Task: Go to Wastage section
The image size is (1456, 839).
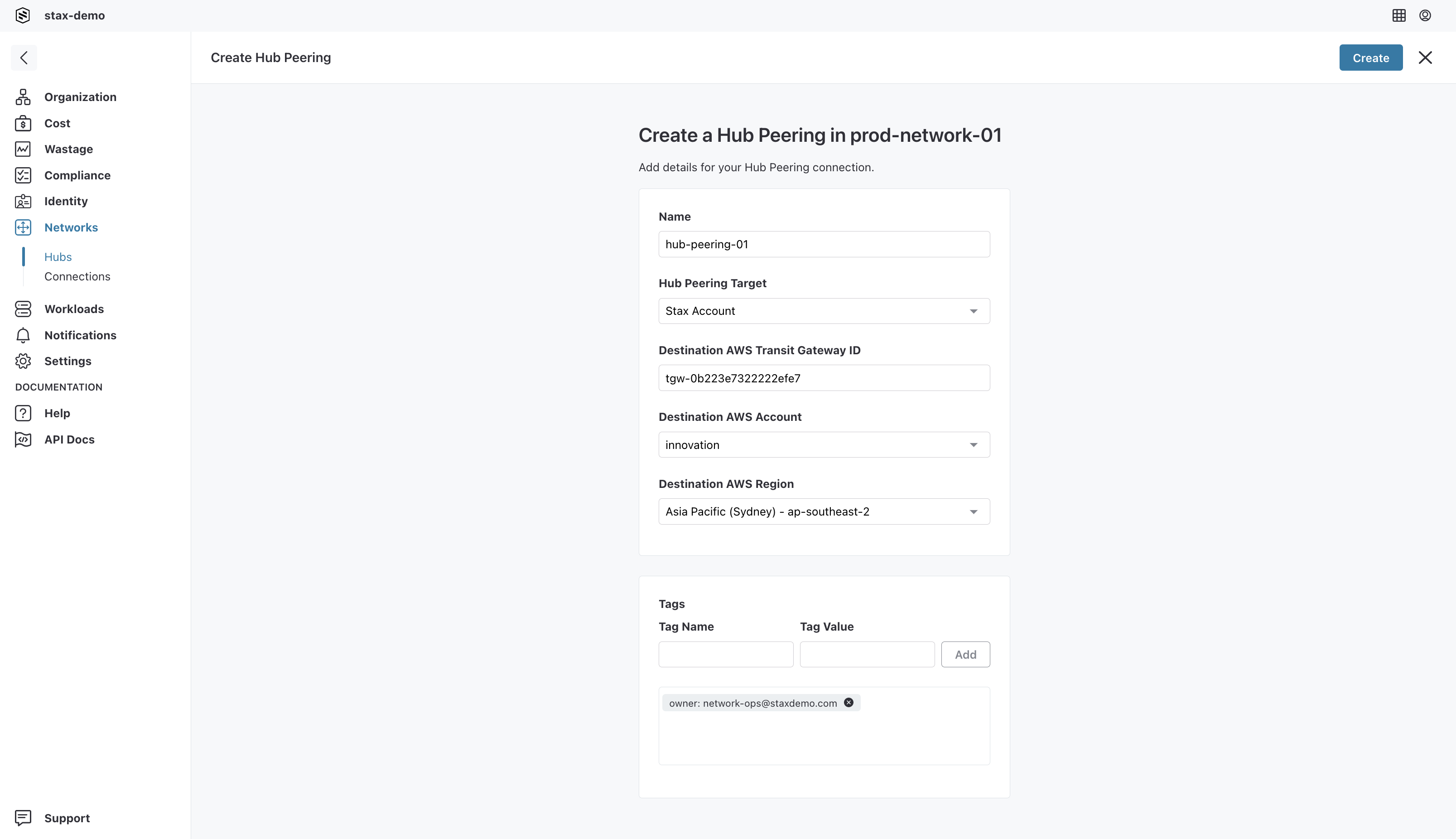Action: [68, 149]
